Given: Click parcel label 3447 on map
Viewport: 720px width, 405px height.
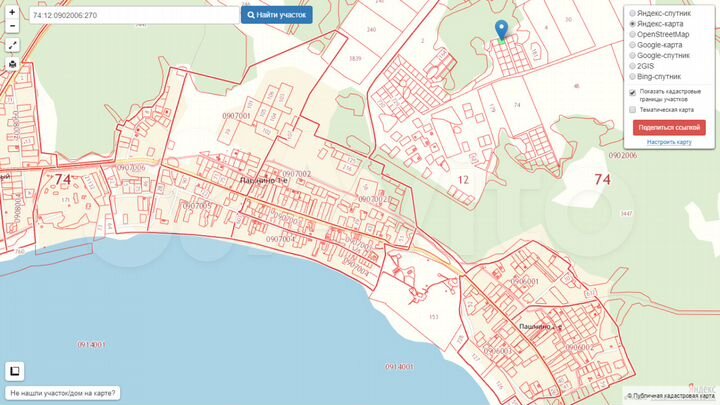Looking at the screenshot, I should pyautogui.click(x=626, y=214).
